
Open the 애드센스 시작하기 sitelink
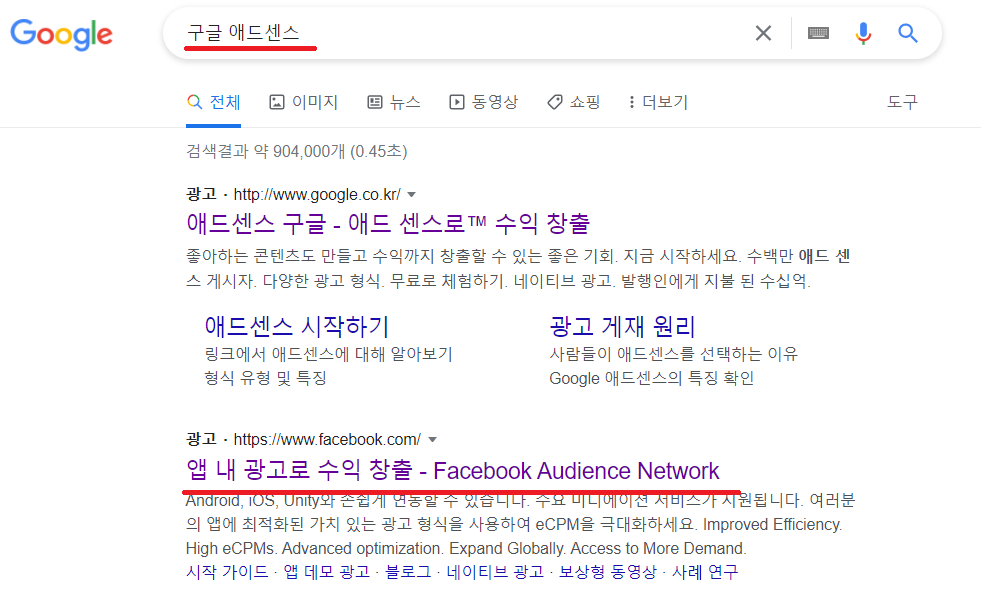(297, 326)
